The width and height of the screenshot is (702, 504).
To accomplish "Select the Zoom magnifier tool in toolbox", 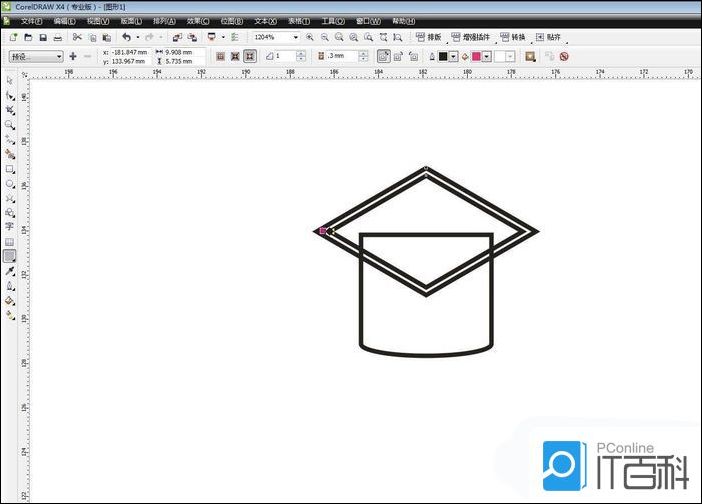I will coord(10,125).
